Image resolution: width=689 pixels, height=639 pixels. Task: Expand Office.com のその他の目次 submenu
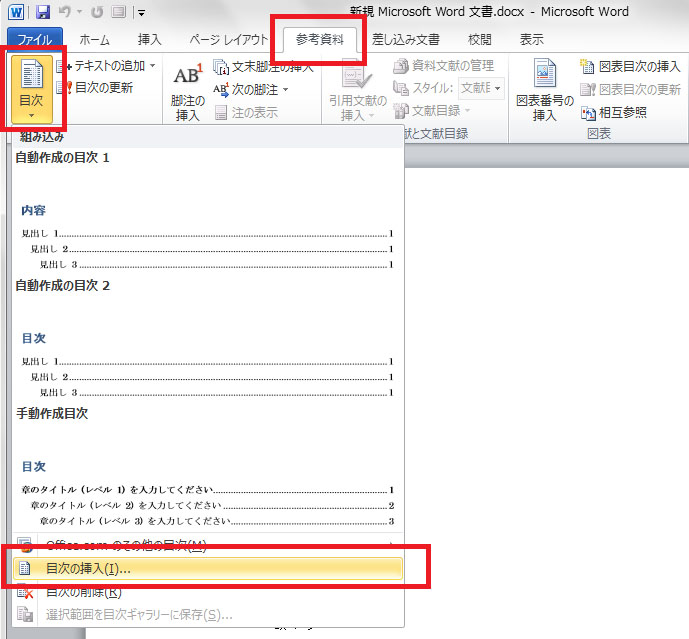[207, 545]
